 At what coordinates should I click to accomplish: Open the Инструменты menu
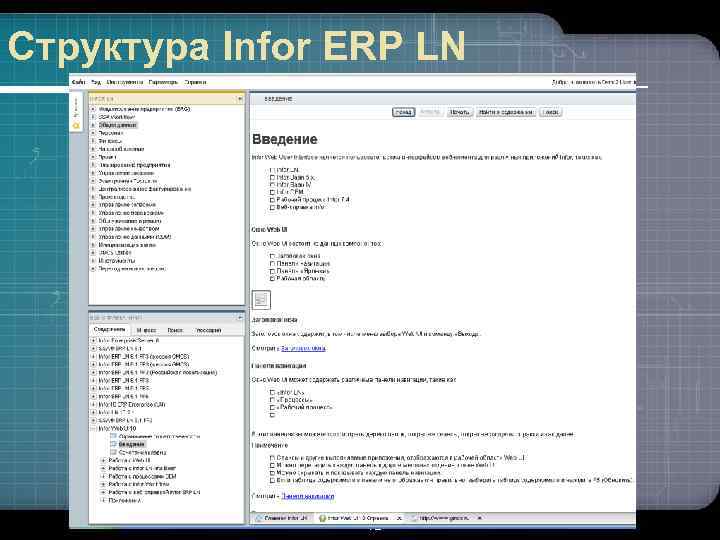coord(124,82)
